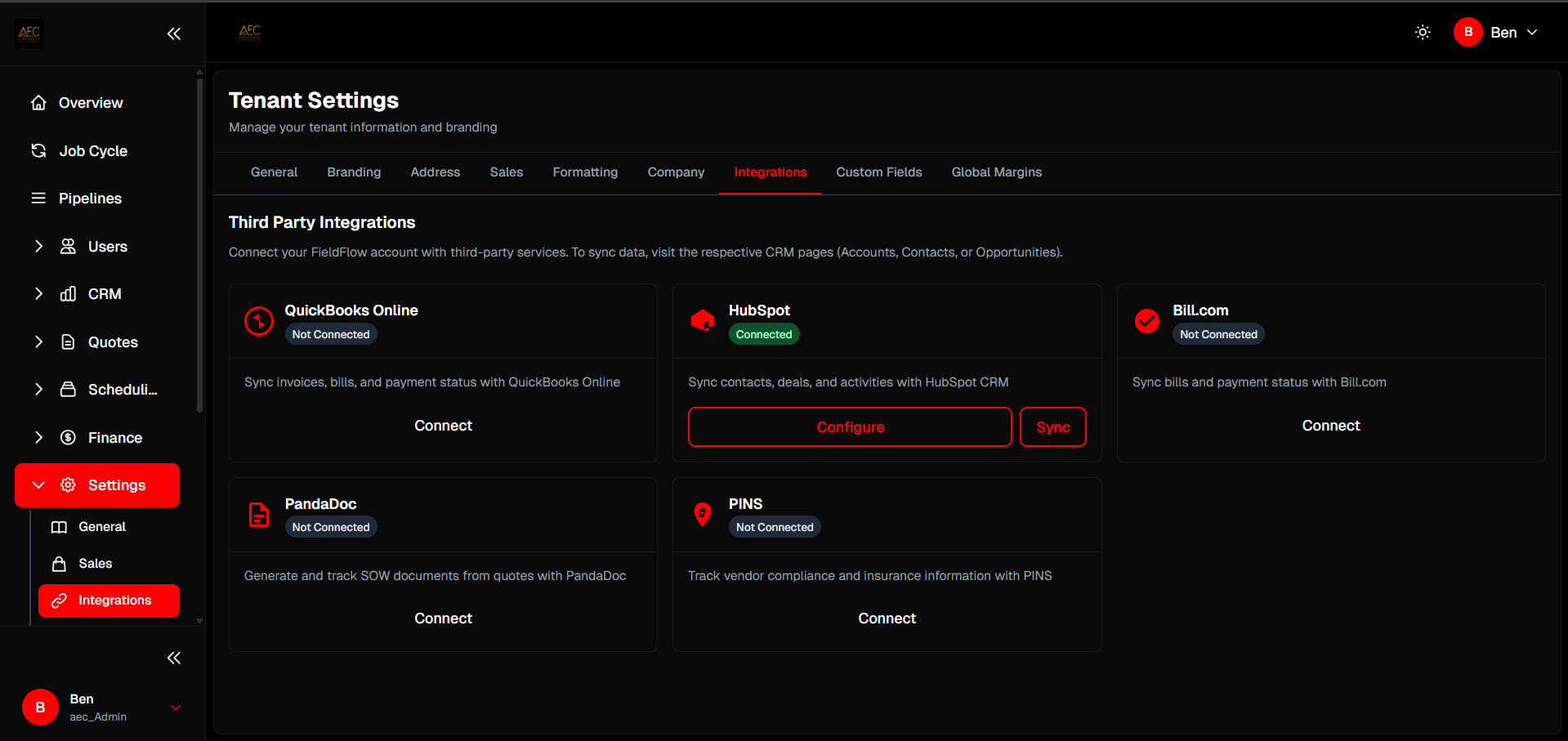Collapse sidebar using top double-chevron icon
Image resolution: width=1568 pixels, height=741 pixels.
[x=174, y=33]
